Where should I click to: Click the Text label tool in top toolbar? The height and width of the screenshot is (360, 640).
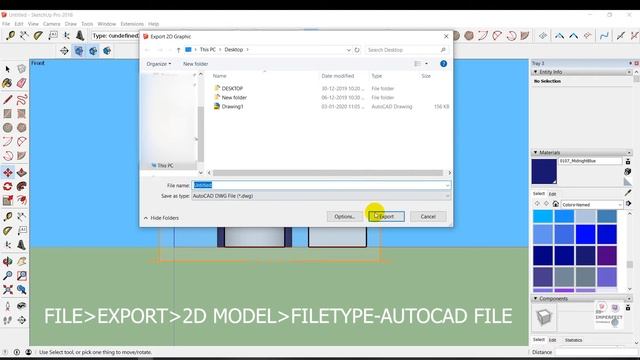53,36
